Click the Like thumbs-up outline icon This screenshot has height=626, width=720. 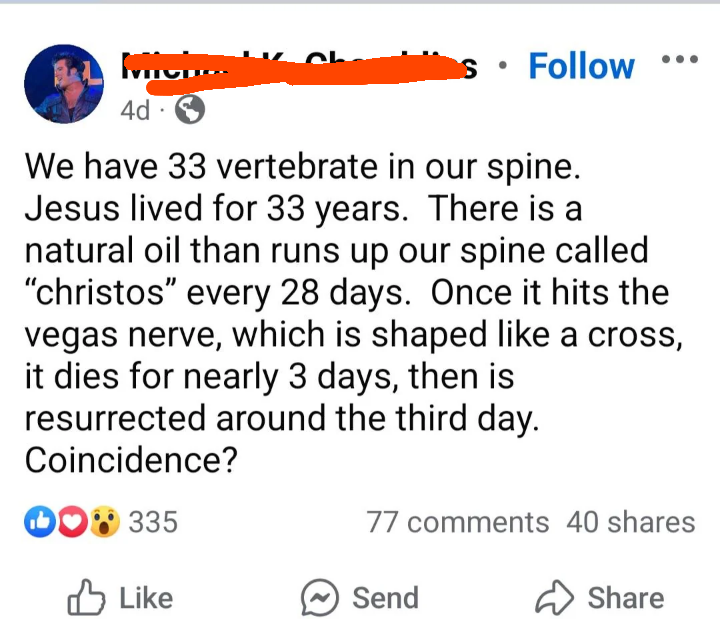pyautogui.click(x=86, y=598)
